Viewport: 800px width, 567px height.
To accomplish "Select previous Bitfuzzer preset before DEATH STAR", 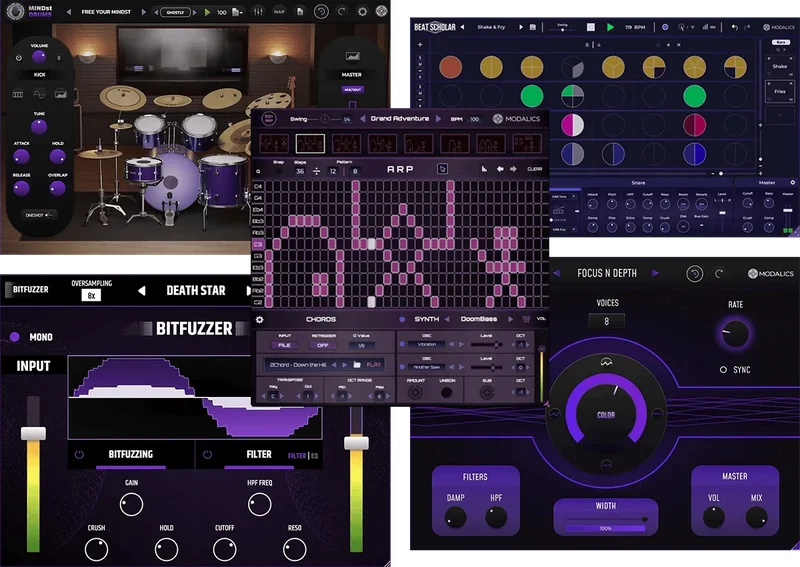I will pyautogui.click(x=142, y=290).
